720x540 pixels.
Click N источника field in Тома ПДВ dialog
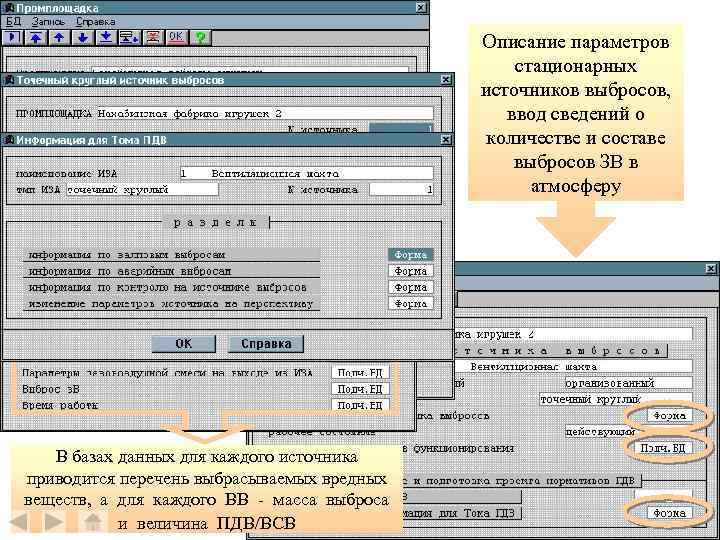click(401, 189)
